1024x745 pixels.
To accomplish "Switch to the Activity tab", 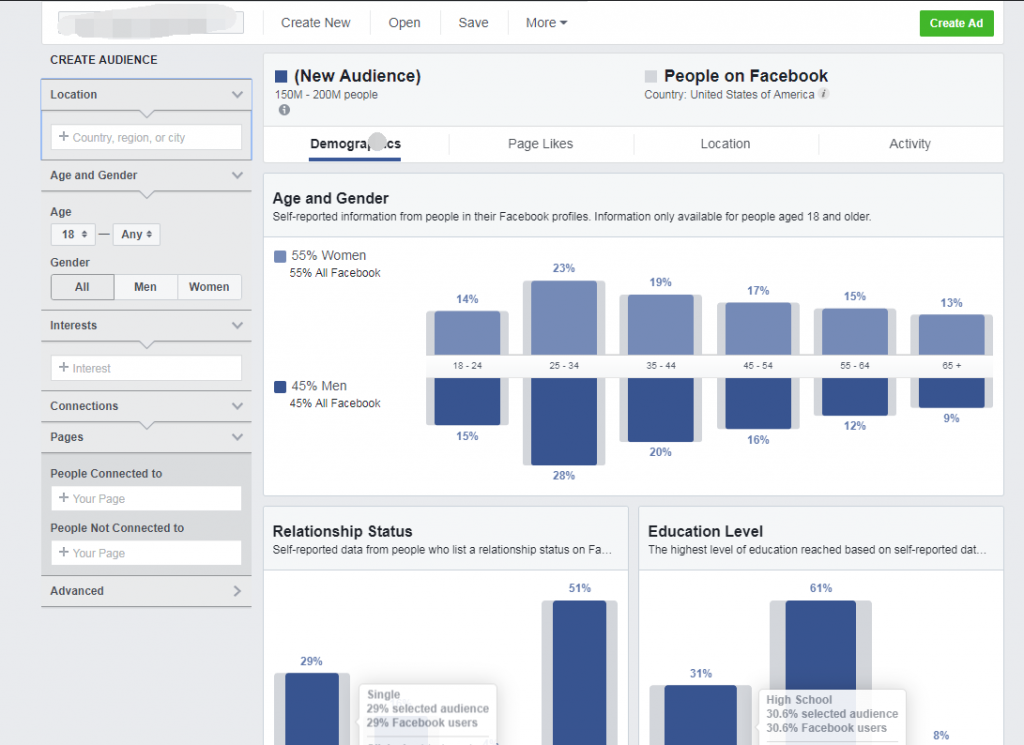I will tap(910, 144).
